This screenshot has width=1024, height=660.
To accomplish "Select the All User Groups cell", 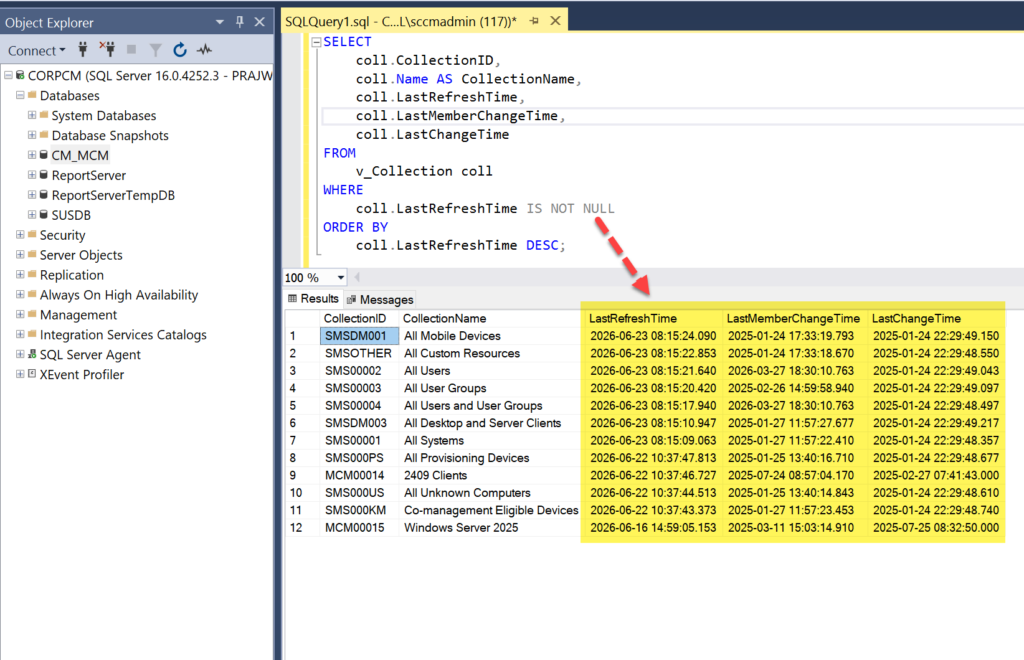I will coord(490,388).
